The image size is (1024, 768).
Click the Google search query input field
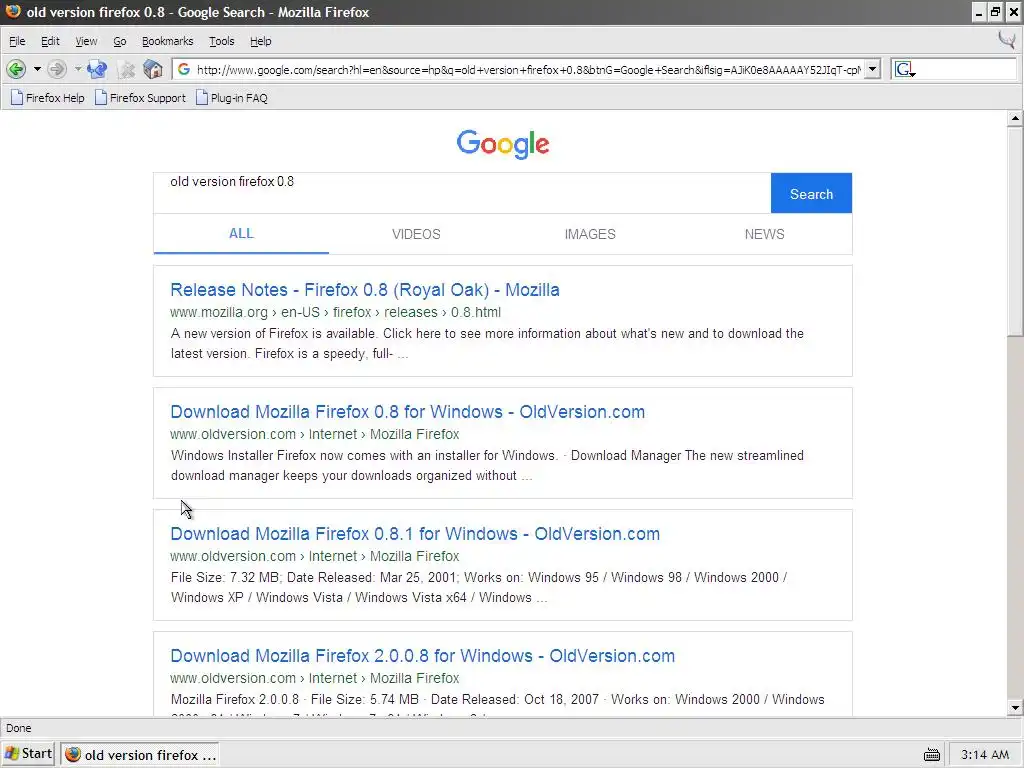tap(462, 193)
